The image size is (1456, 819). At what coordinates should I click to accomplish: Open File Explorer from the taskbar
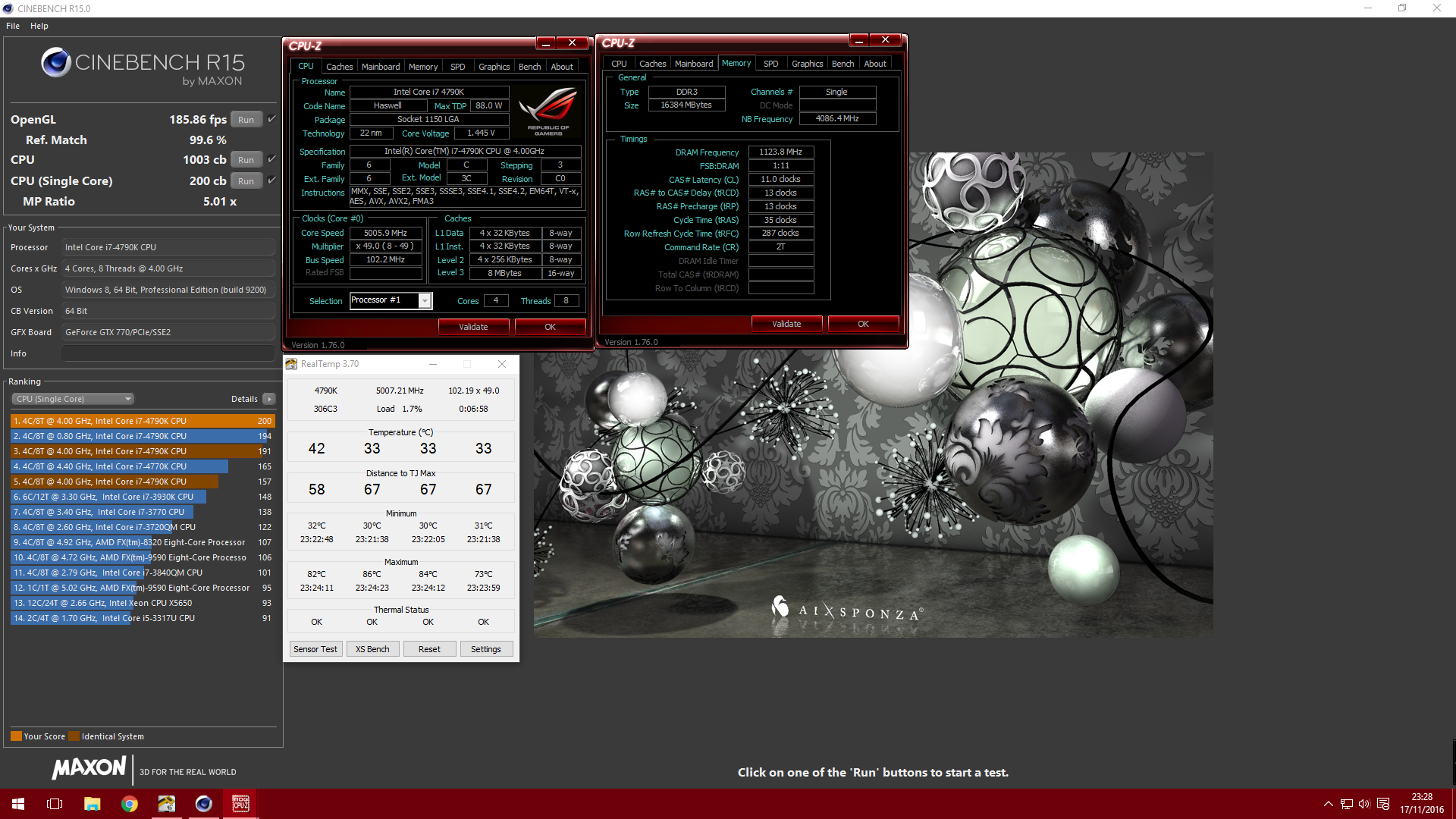coord(92,804)
